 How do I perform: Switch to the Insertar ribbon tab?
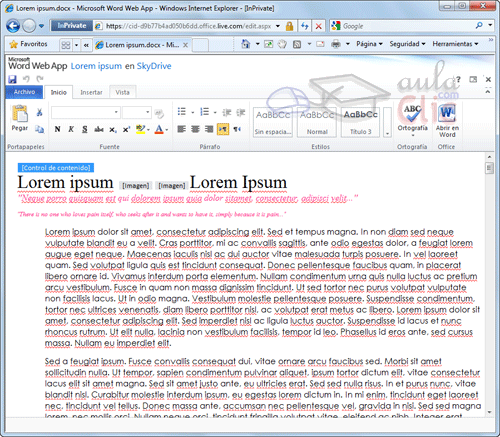point(91,92)
